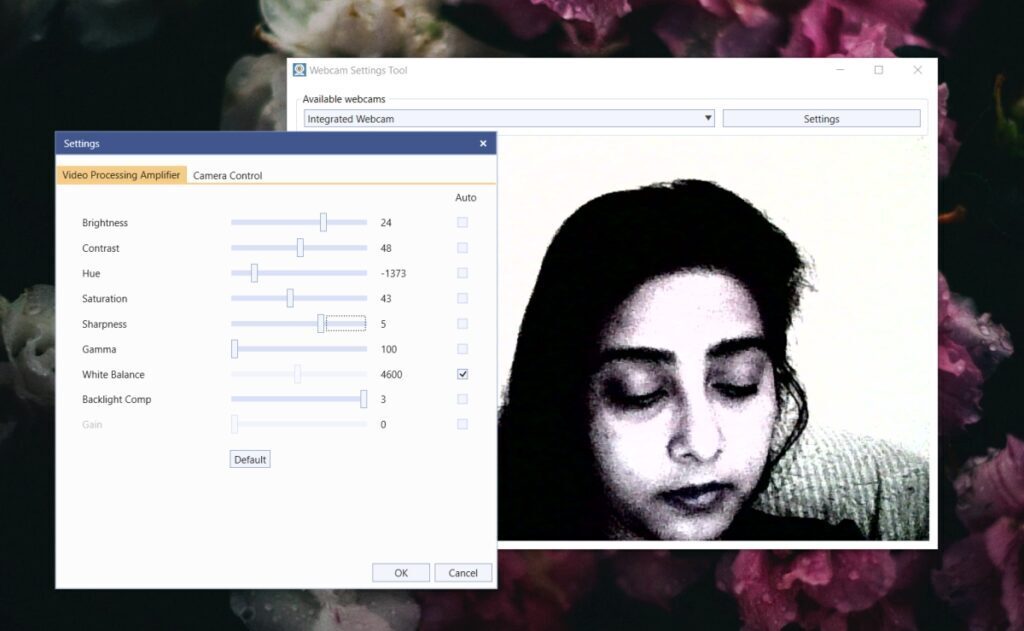1024x631 pixels.
Task: Dismiss the dialog with the Cancel button
Action: (463, 572)
